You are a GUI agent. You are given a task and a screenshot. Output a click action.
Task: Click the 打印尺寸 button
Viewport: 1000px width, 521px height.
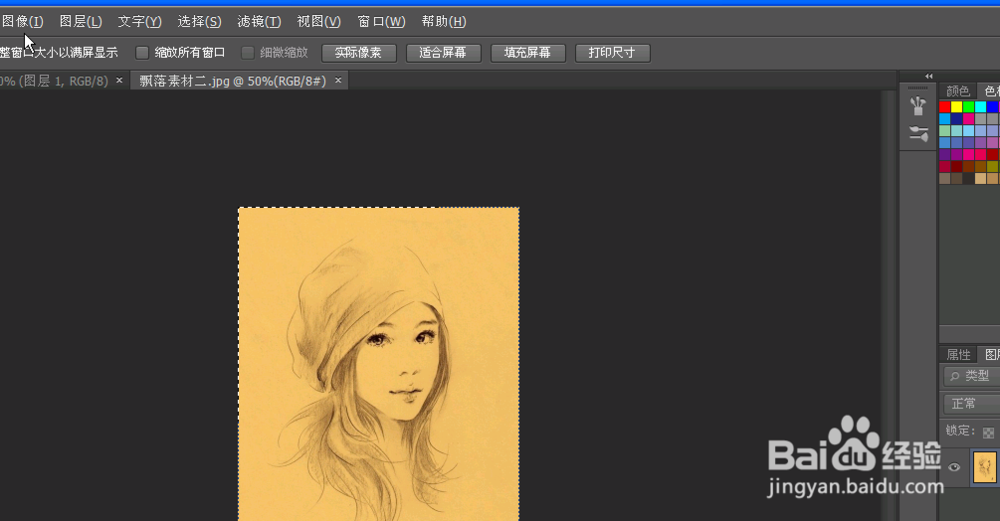pyautogui.click(x=612, y=53)
